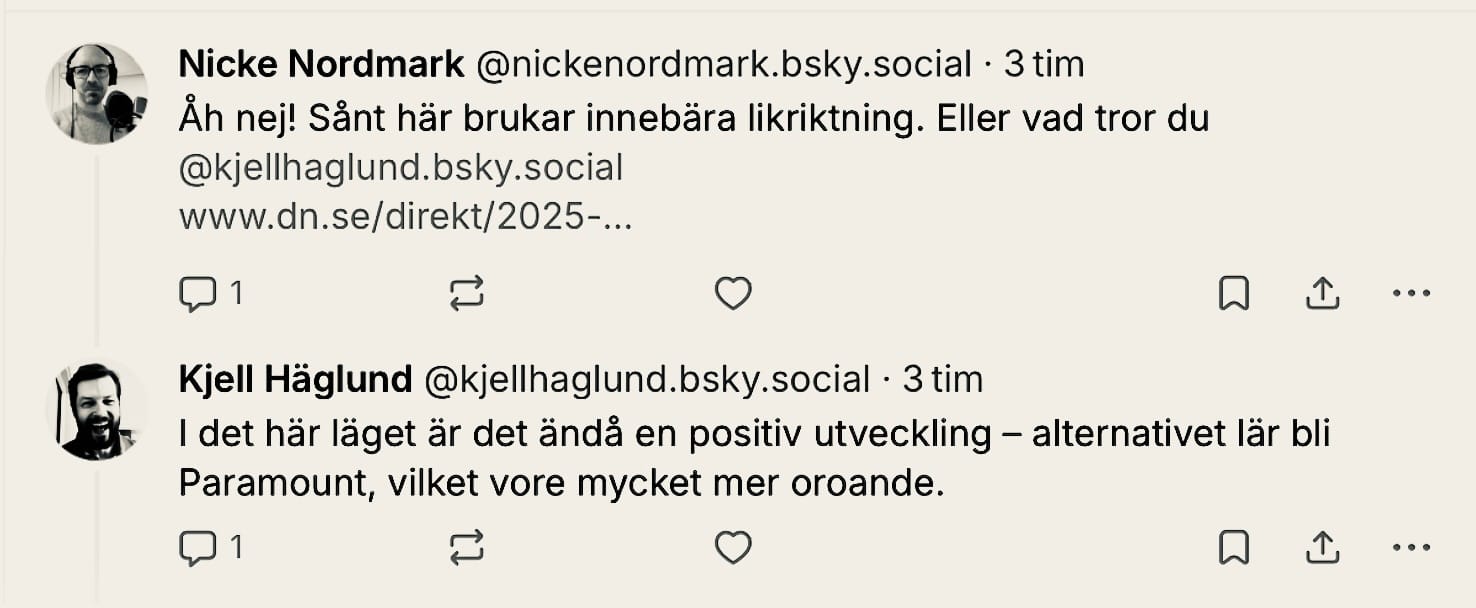Open the @kjellhaglund.bsky.social mention in Nicke's post

(400, 168)
